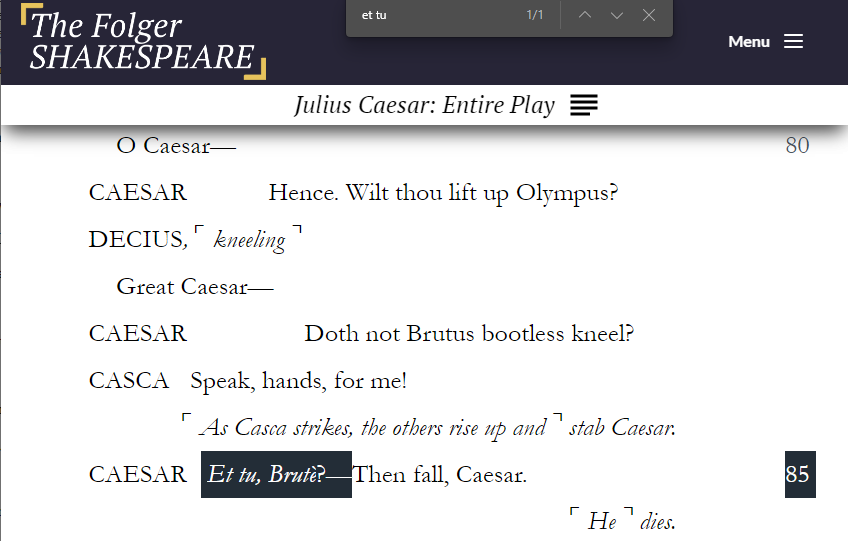Viewport: 848px width, 541px height.
Task: Click the line "Speak, hands, for me!"
Action: tap(298, 381)
